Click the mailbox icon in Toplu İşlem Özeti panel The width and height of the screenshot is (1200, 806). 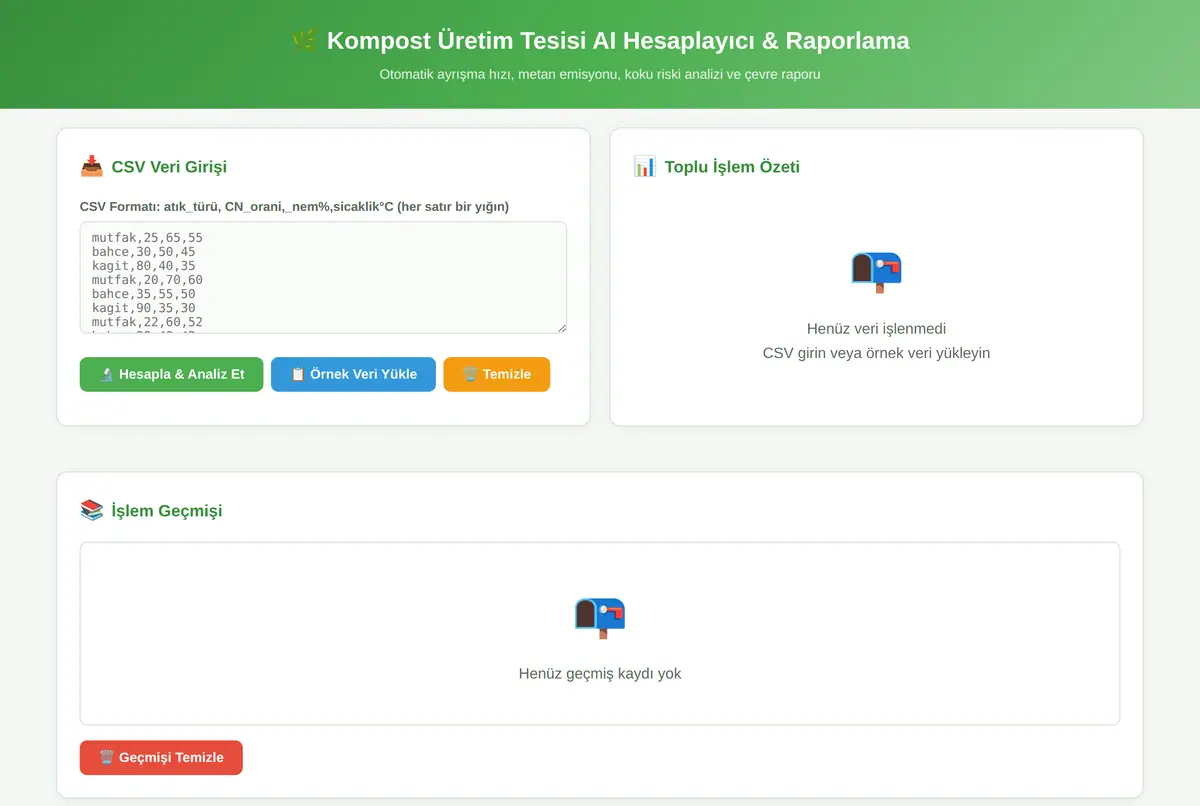click(876, 271)
